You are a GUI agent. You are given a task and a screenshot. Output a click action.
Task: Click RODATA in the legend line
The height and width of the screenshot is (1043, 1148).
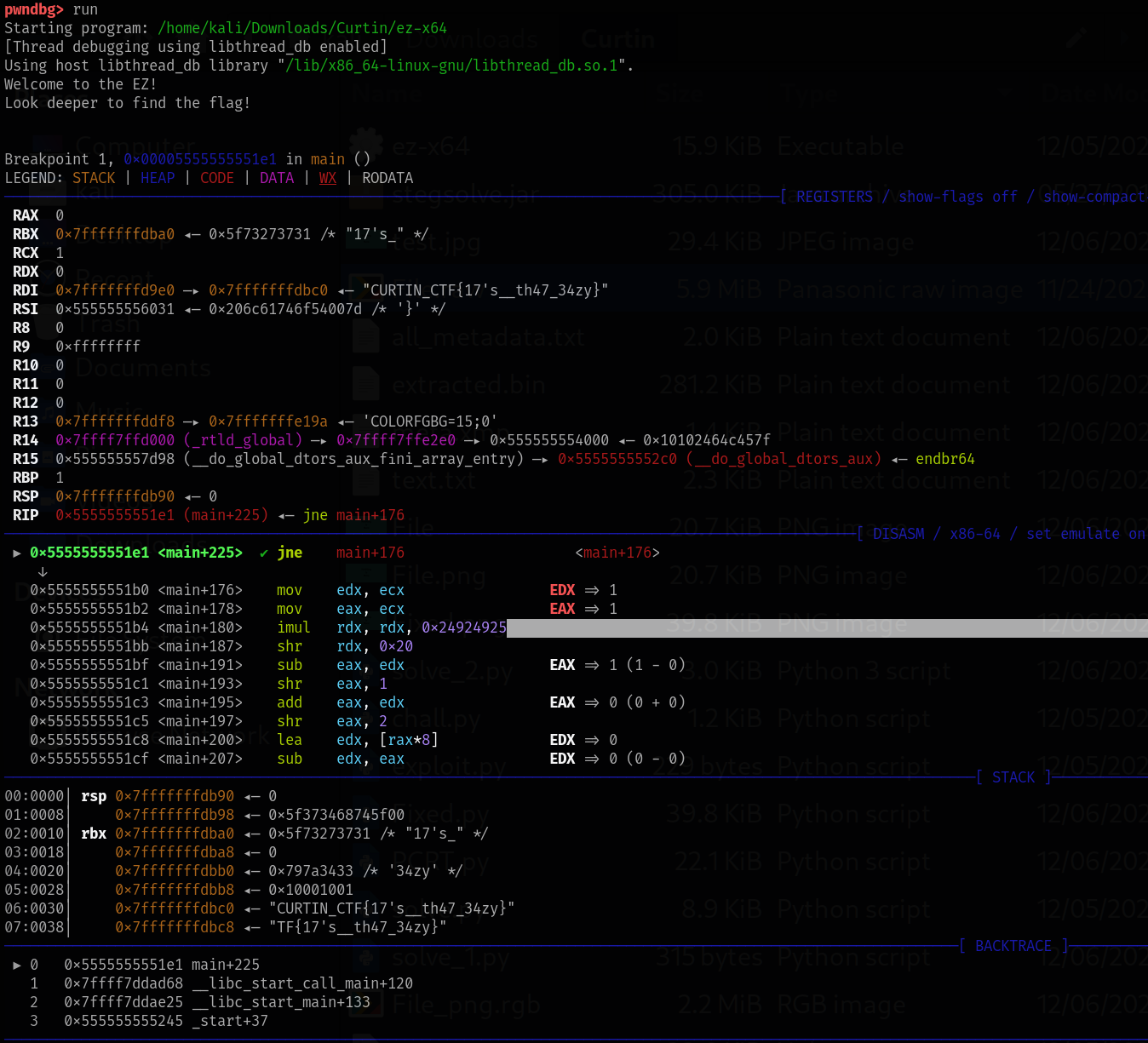tap(387, 178)
